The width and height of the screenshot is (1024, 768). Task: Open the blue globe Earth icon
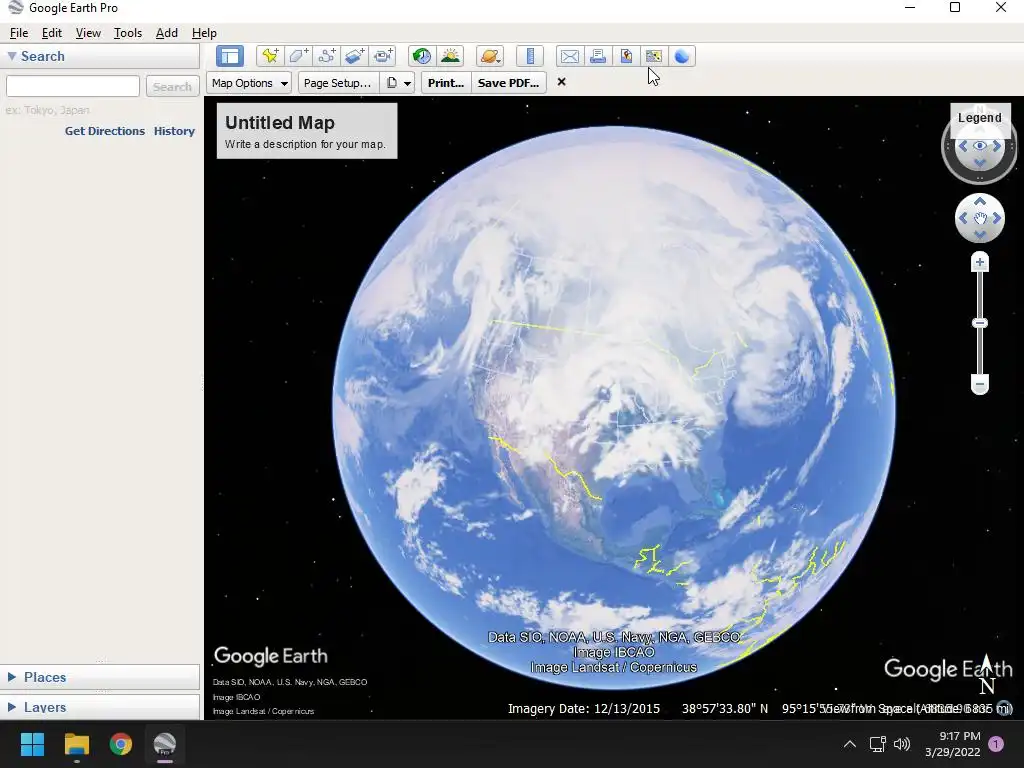[682, 56]
